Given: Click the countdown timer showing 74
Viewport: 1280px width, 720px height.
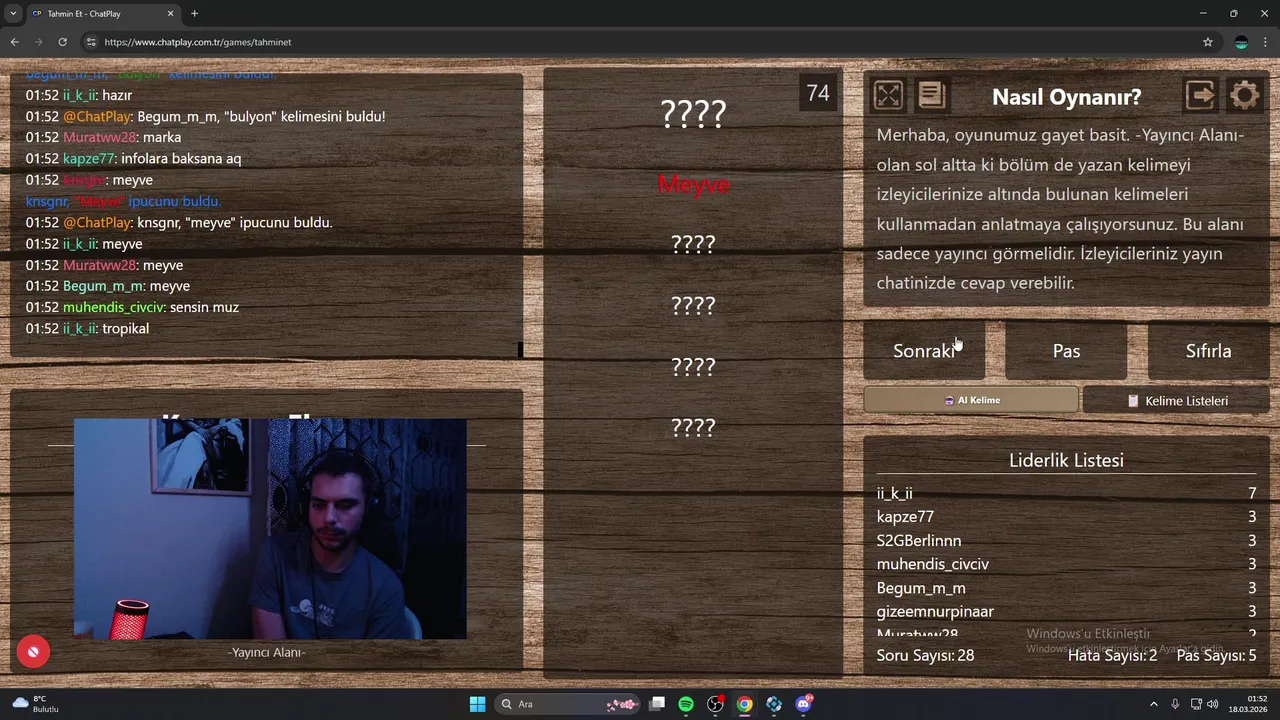Looking at the screenshot, I should click(818, 93).
